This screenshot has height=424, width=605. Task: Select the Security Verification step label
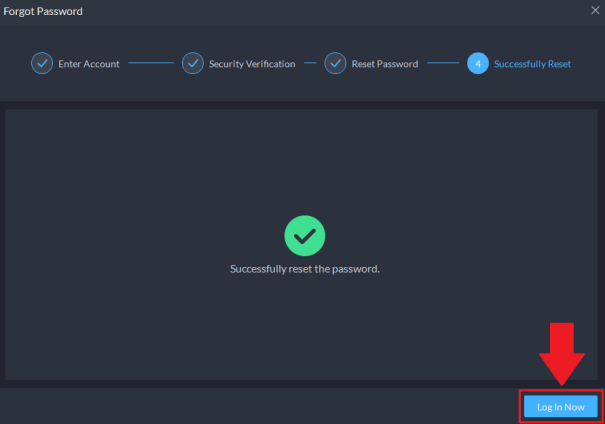252,64
